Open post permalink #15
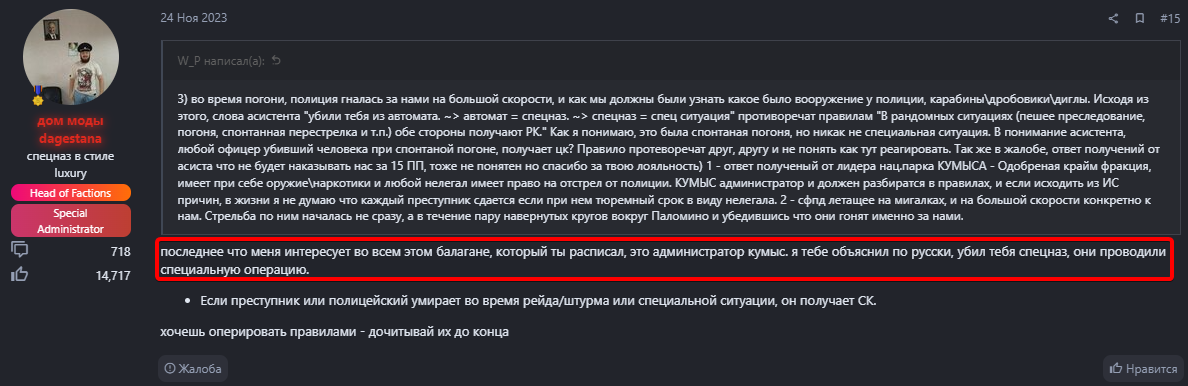 (1170, 18)
